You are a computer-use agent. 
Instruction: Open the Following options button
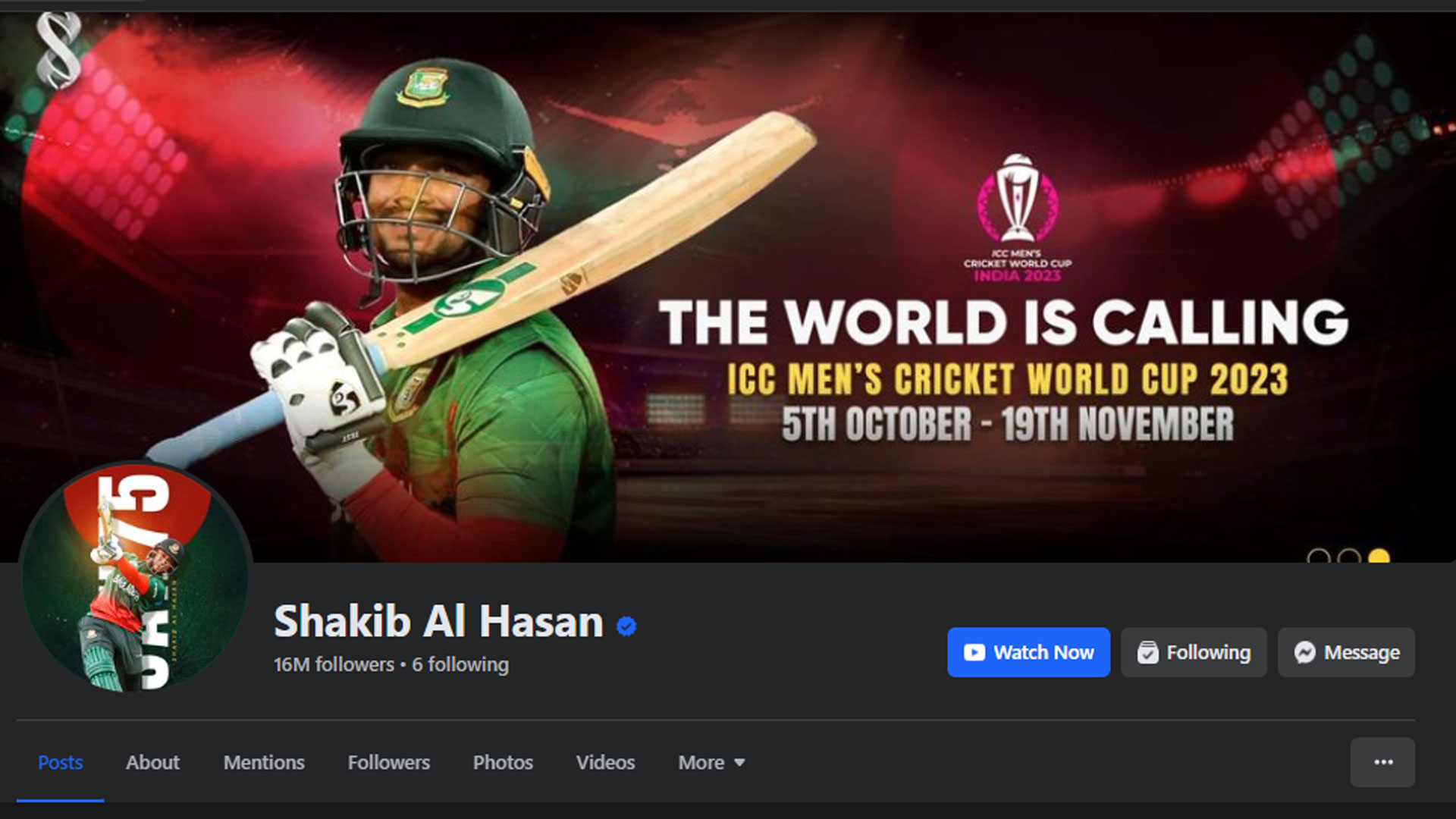(1194, 652)
